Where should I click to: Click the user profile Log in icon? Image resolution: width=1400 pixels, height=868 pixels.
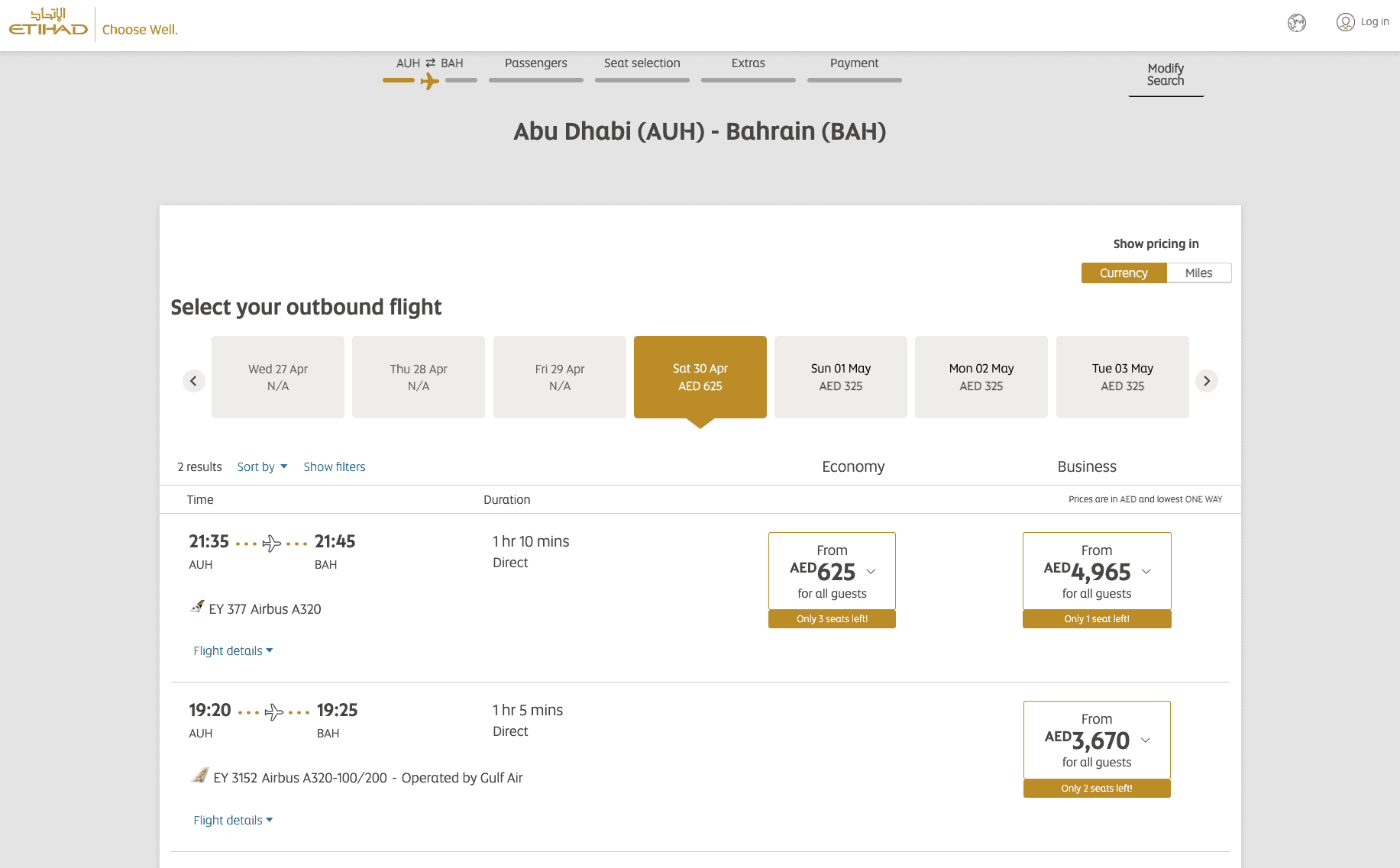click(1345, 22)
